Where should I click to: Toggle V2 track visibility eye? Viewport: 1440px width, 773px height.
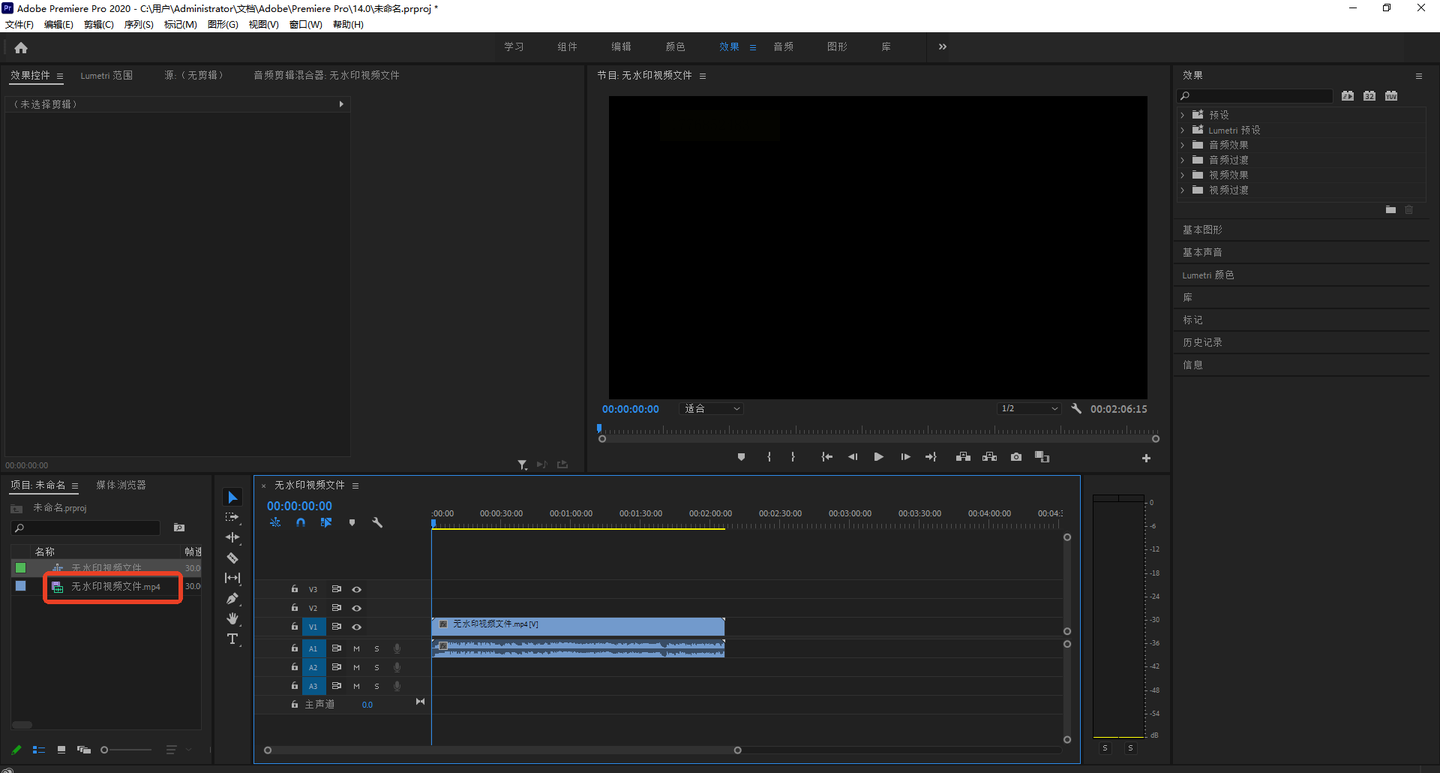(x=356, y=608)
